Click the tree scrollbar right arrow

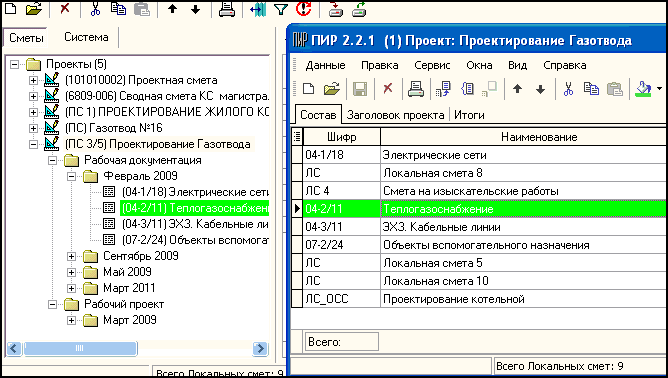coord(259,349)
